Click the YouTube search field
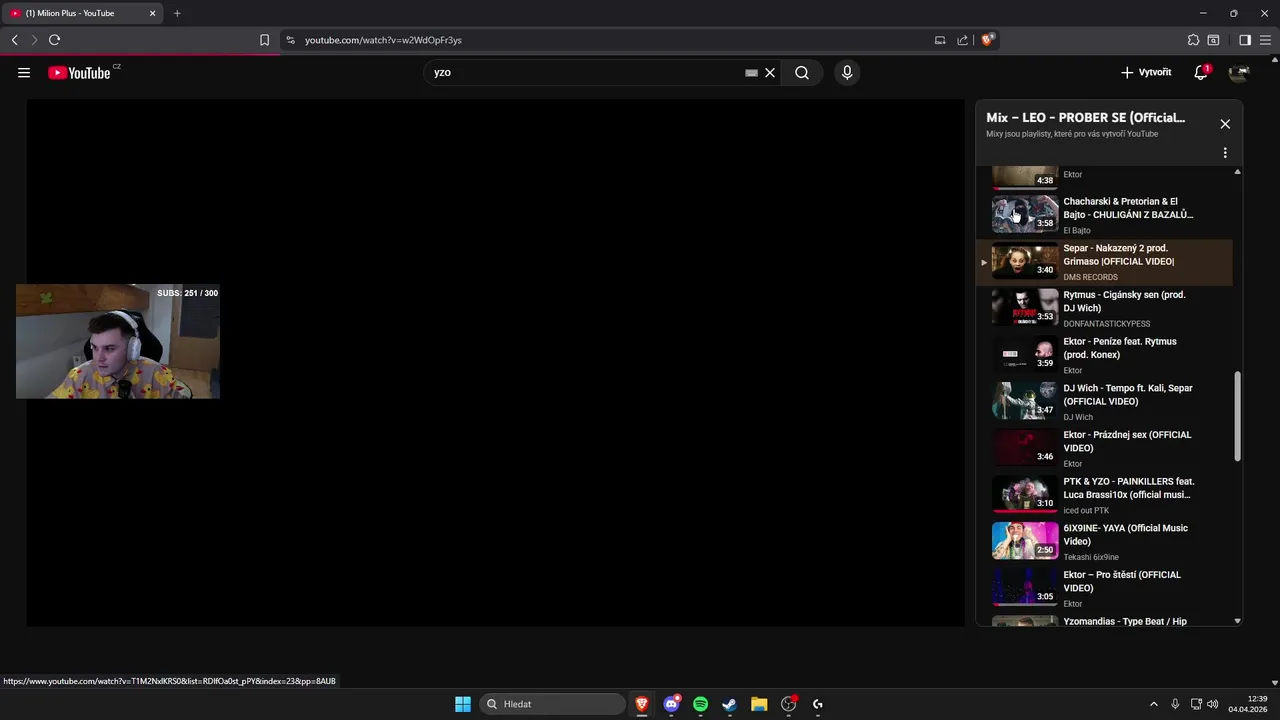 click(x=585, y=73)
